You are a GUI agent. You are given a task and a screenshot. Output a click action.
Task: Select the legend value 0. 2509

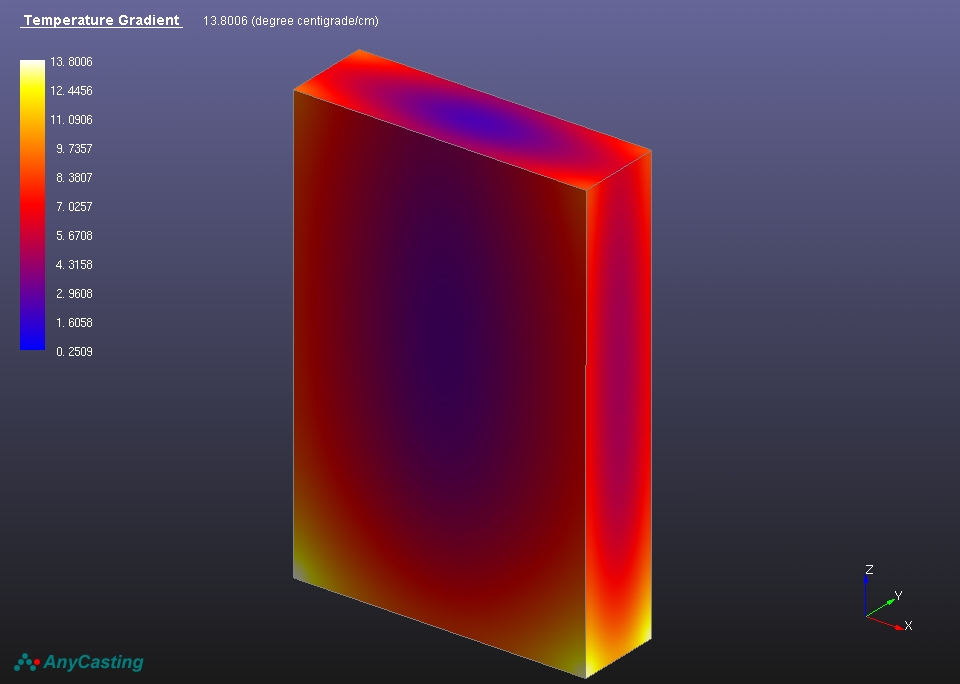coord(74,351)
